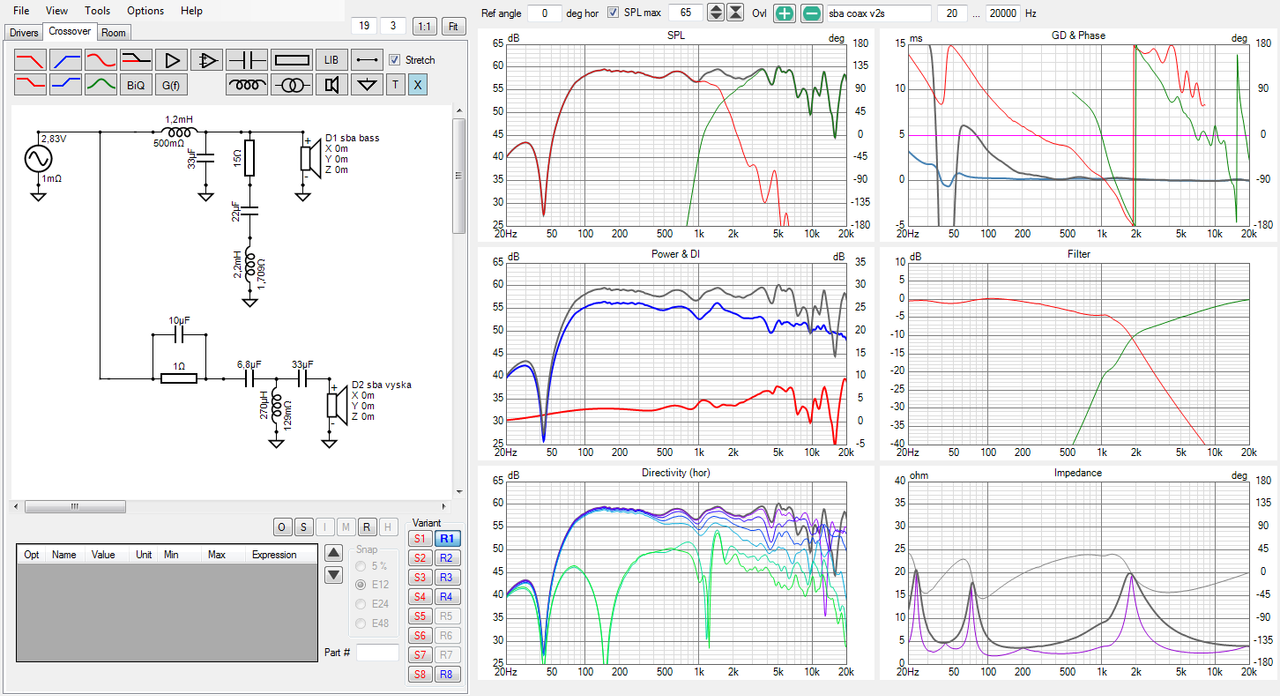Click the Fit zoom button
The height and width of the screenshot is (696, 1280).
[x=454, y=26]
